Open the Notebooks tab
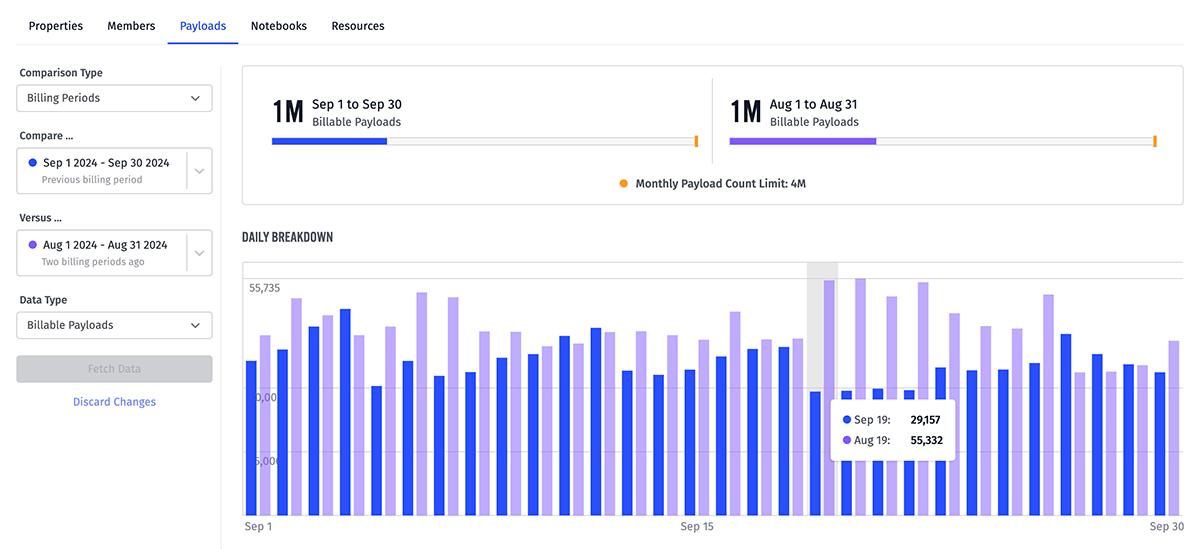1200x549 pixels. pyautogui.click(x=279, y=26)
